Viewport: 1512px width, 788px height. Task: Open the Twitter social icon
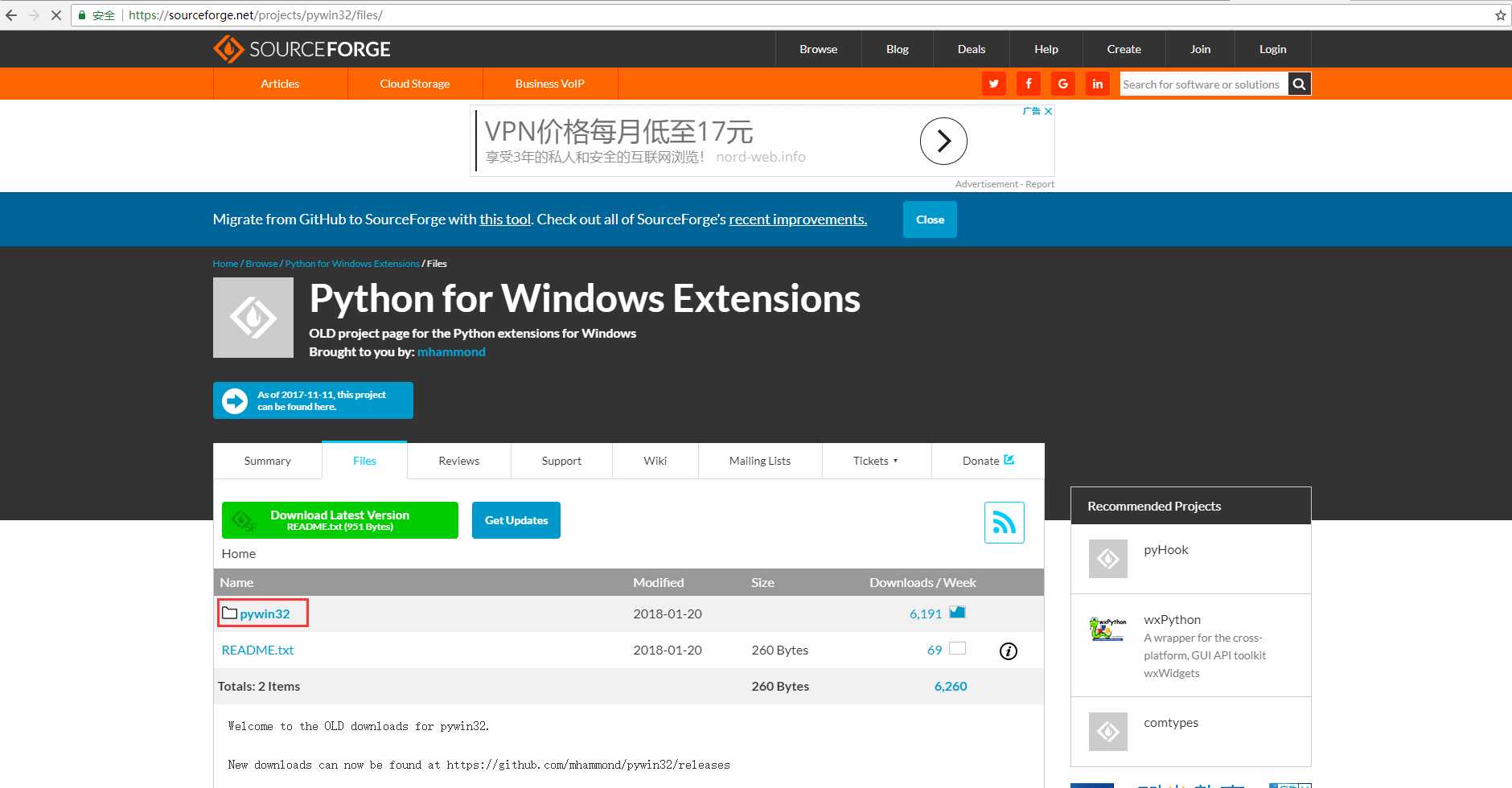[x=994, y=84]
